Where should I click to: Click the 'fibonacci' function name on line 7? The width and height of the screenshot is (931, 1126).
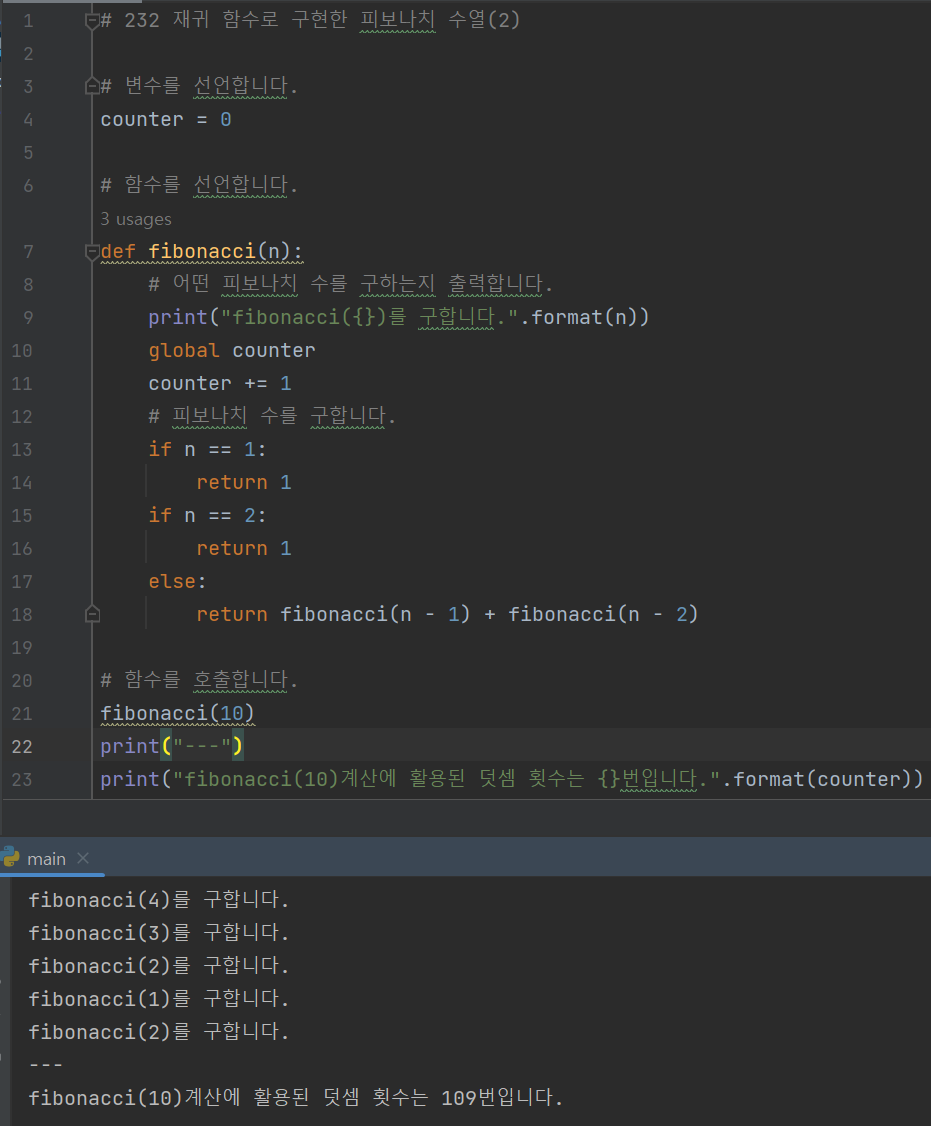pyautogui.click(x=202, y=251)
